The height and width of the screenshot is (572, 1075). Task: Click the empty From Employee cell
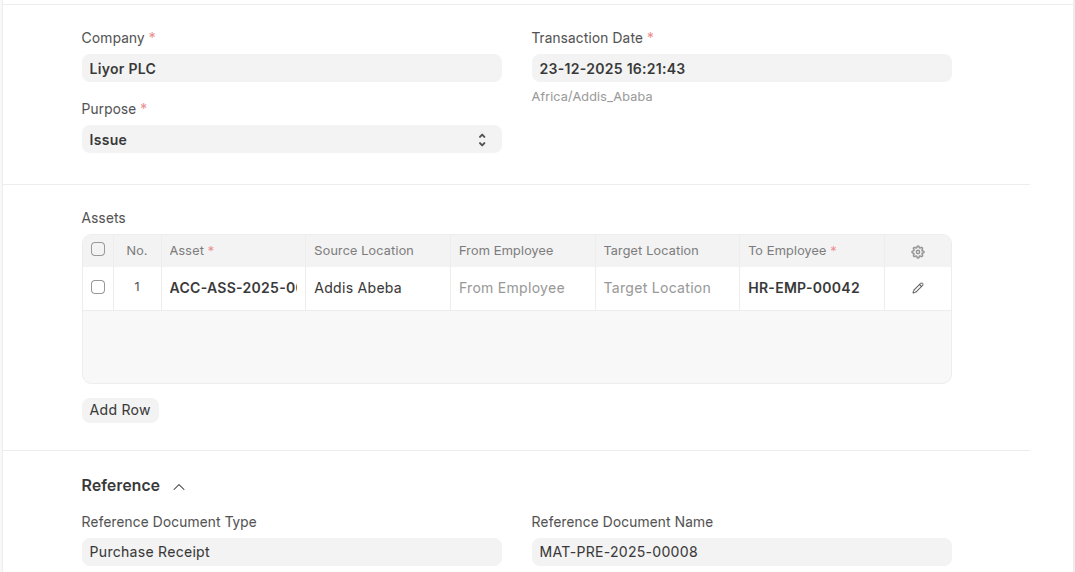(x=522, y=288)
